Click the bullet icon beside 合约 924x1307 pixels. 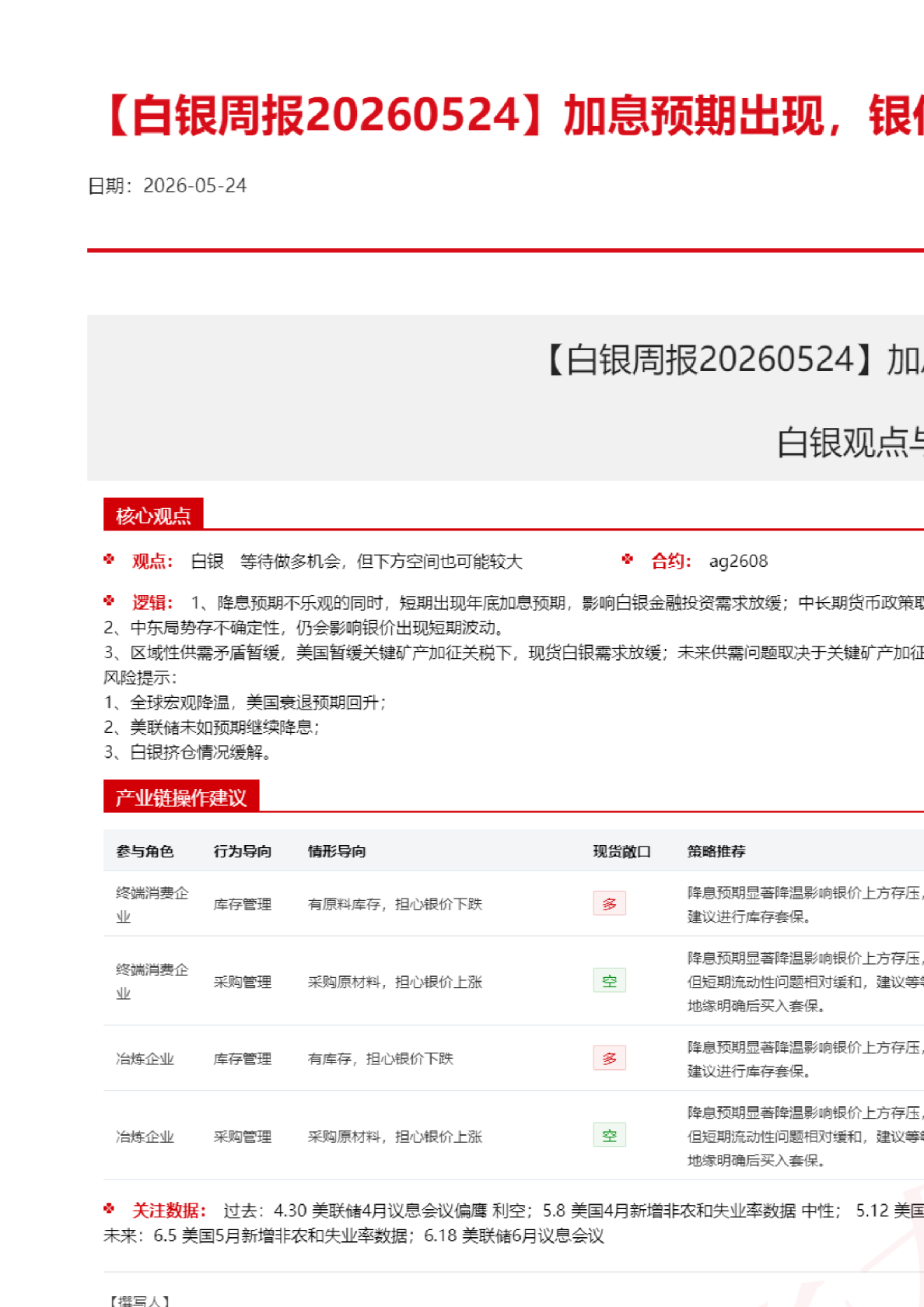coord(628,559)
